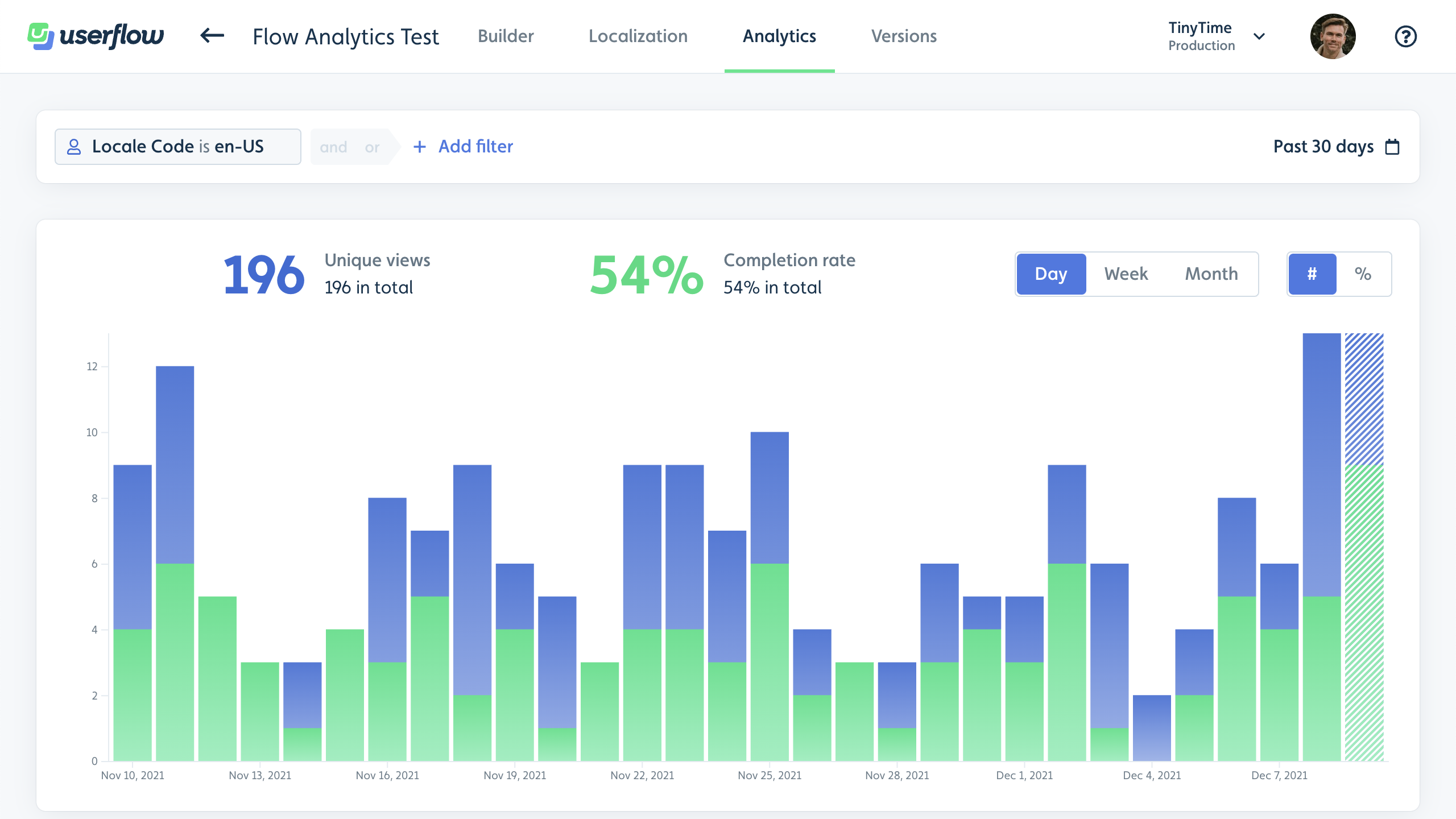Click the Flow Analytics Test title
This screenshot has width=1456, height=819.
tap(346, 36)
